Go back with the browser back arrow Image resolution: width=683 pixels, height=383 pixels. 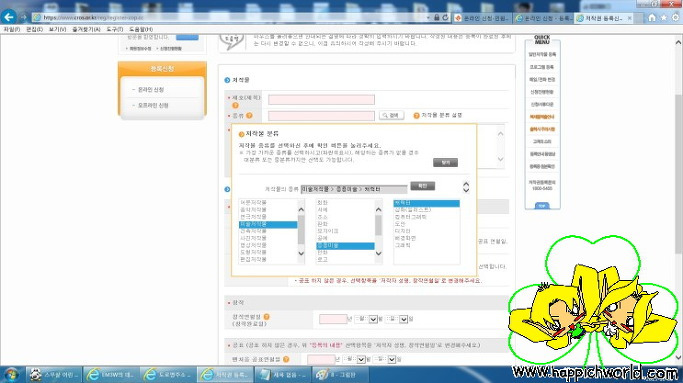9,17
